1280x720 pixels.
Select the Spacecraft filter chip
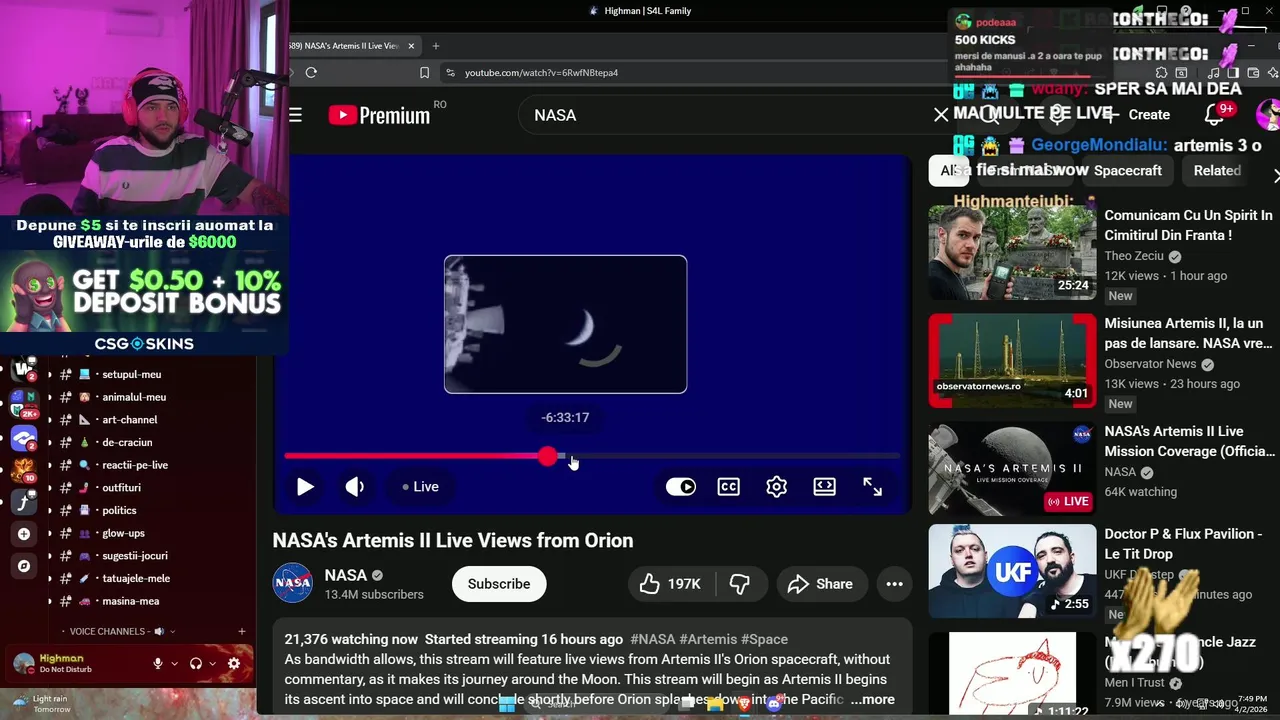tap(1127, 171)
